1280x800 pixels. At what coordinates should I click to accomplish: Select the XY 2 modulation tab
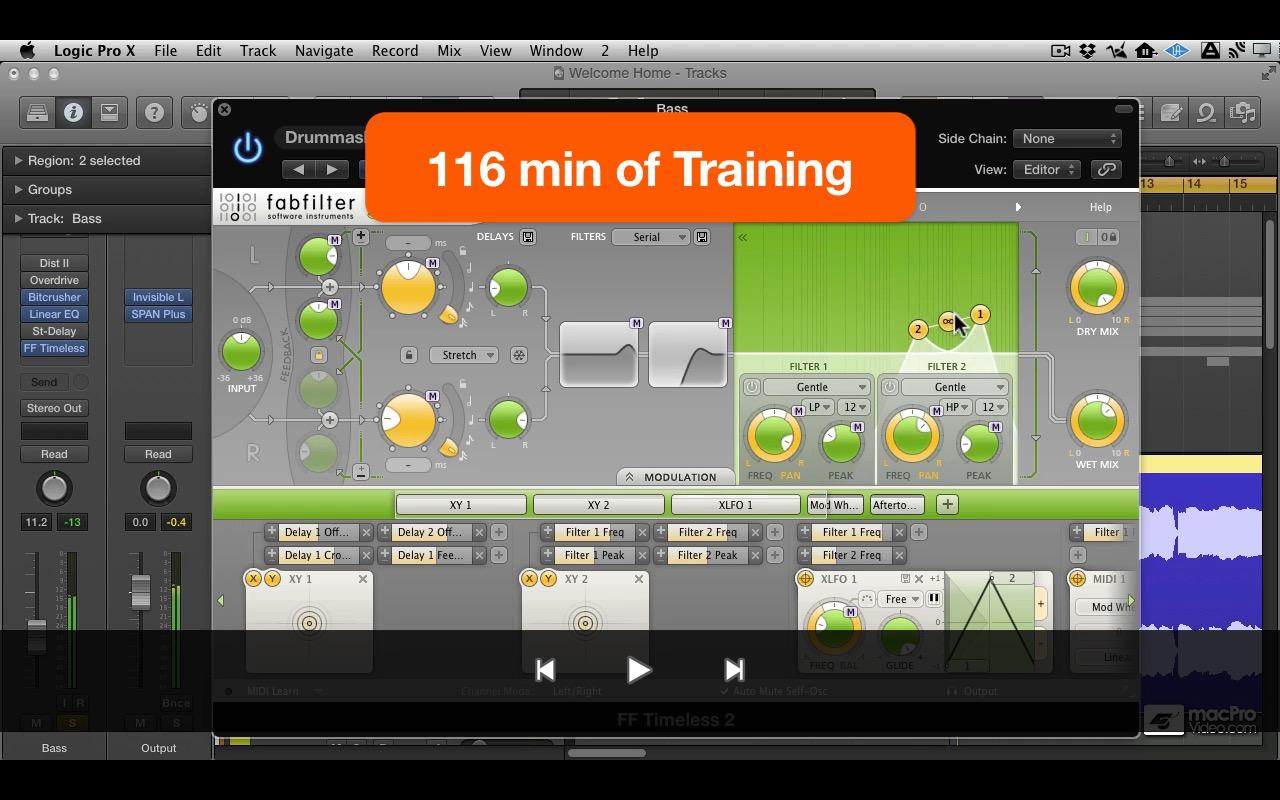(x=599, y=505)
